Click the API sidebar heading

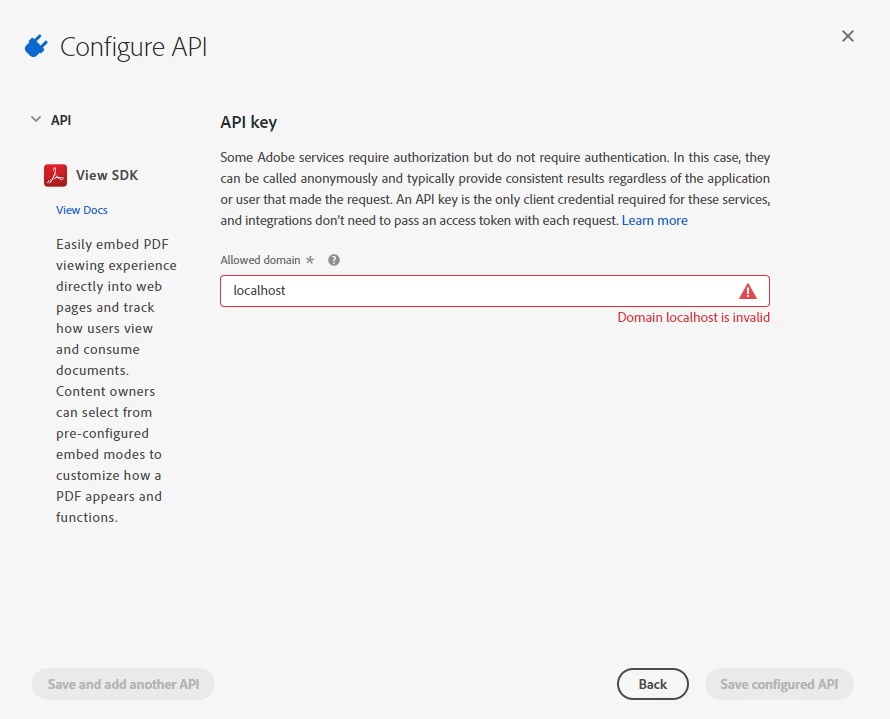click(x=61, y=120)
